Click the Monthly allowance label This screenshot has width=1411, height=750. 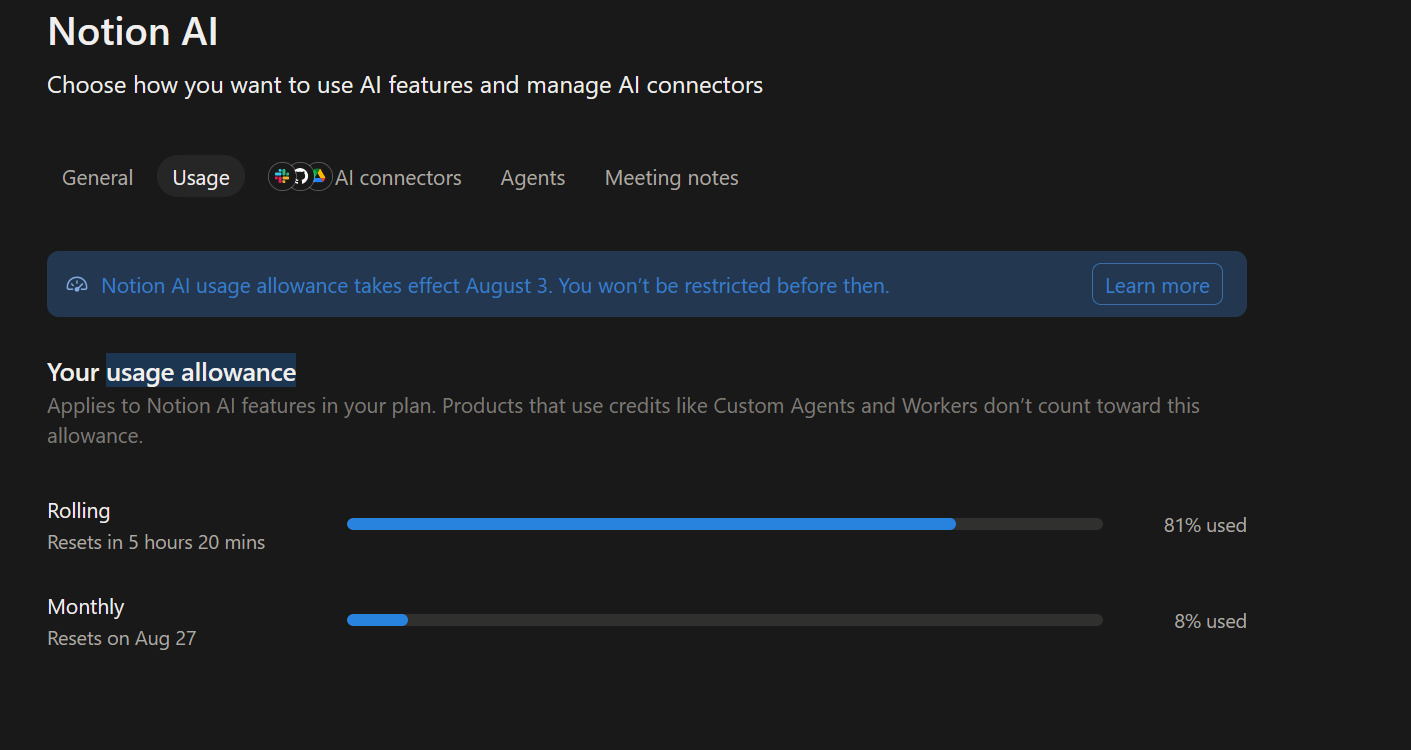[x=86, y=607]
